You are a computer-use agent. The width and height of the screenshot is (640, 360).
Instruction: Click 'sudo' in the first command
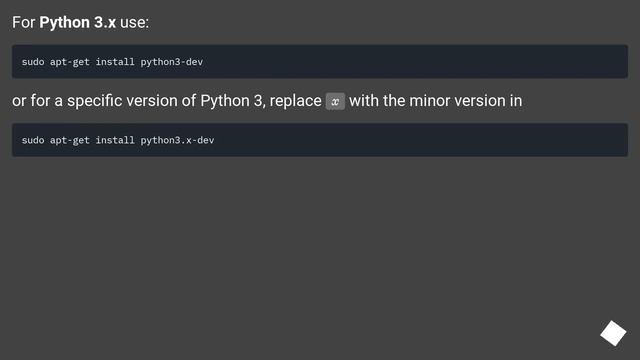33,62
